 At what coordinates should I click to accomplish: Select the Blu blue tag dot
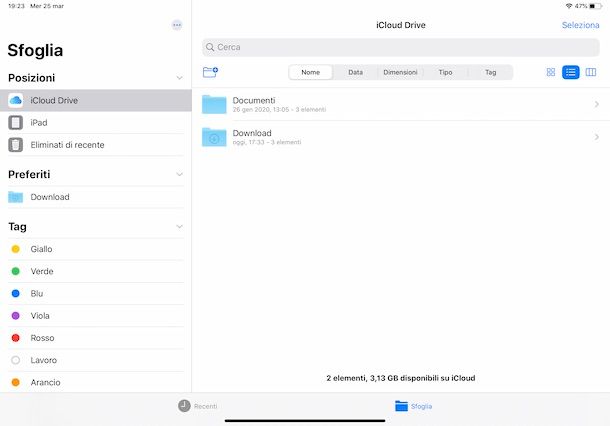pyautogui.click(x=16, y=293)
